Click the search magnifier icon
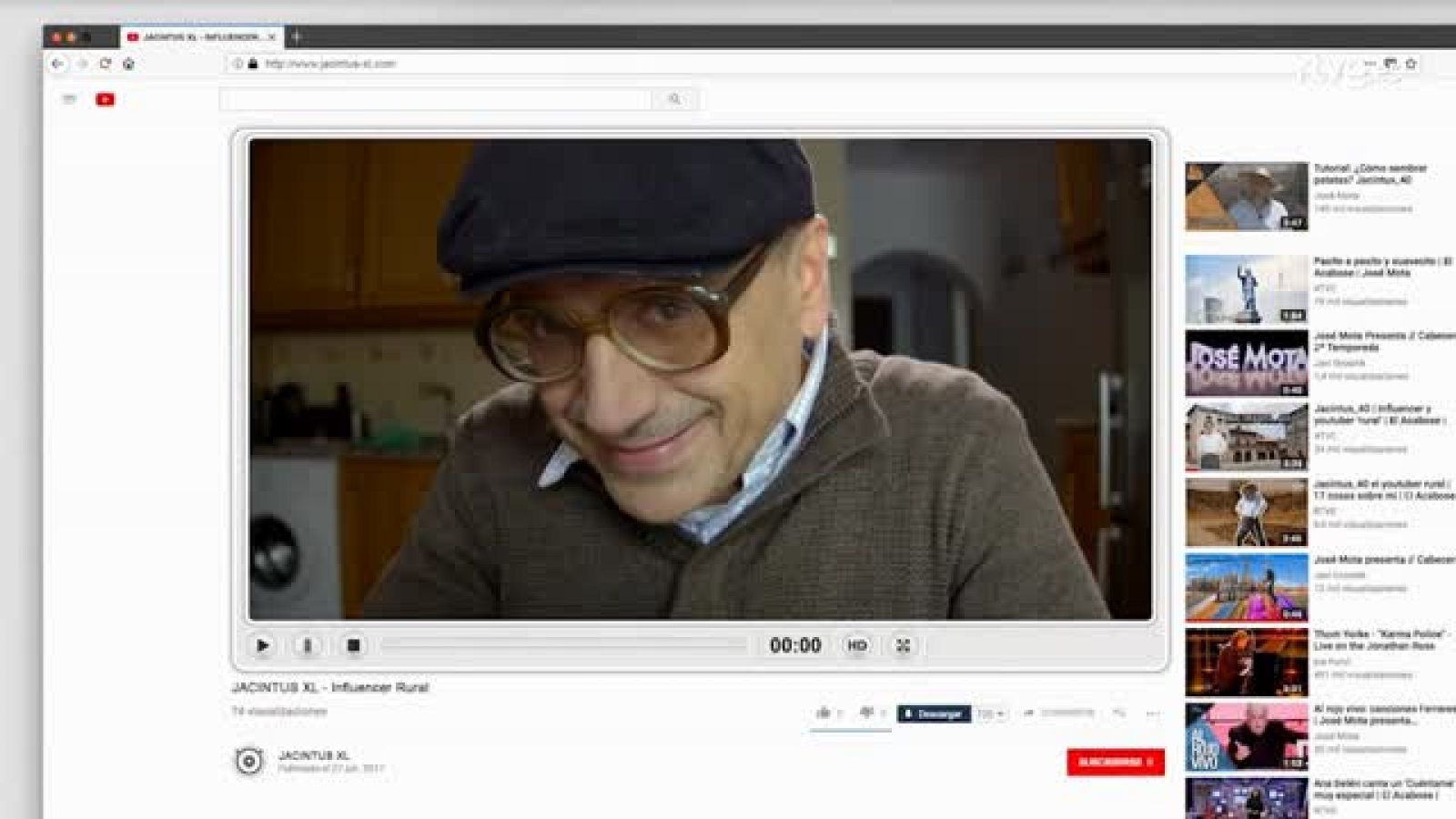 674,99
